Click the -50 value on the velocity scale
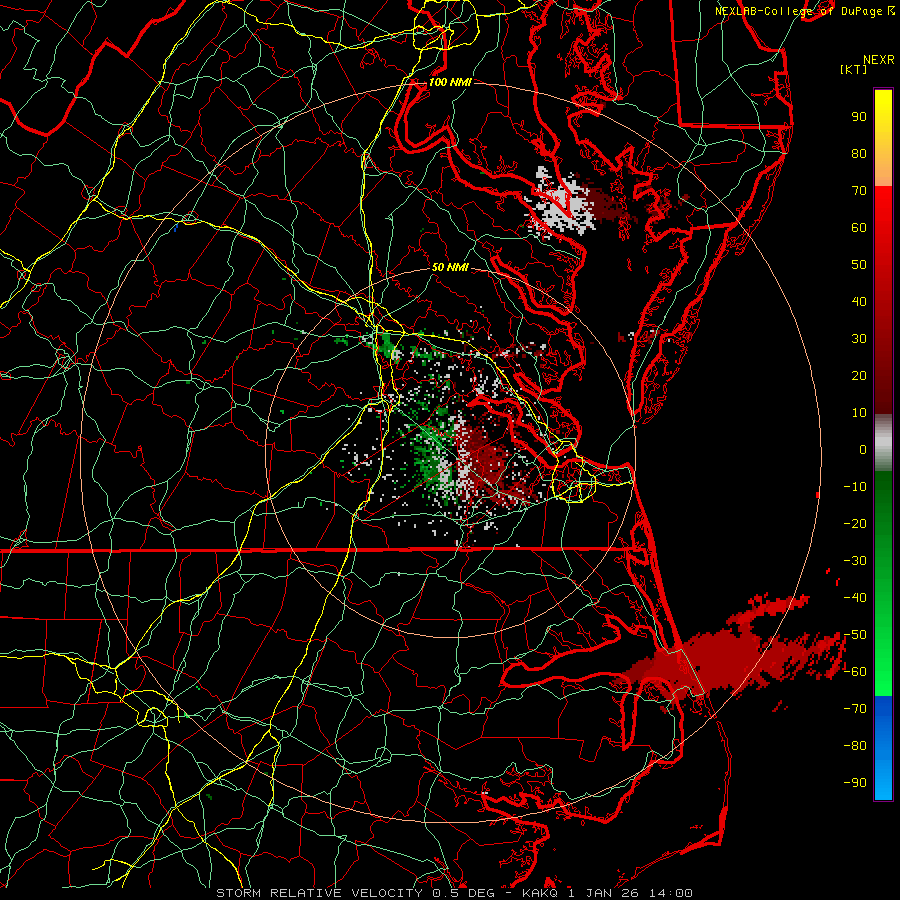Screen dimensions: 900x900 click(855, 635)
